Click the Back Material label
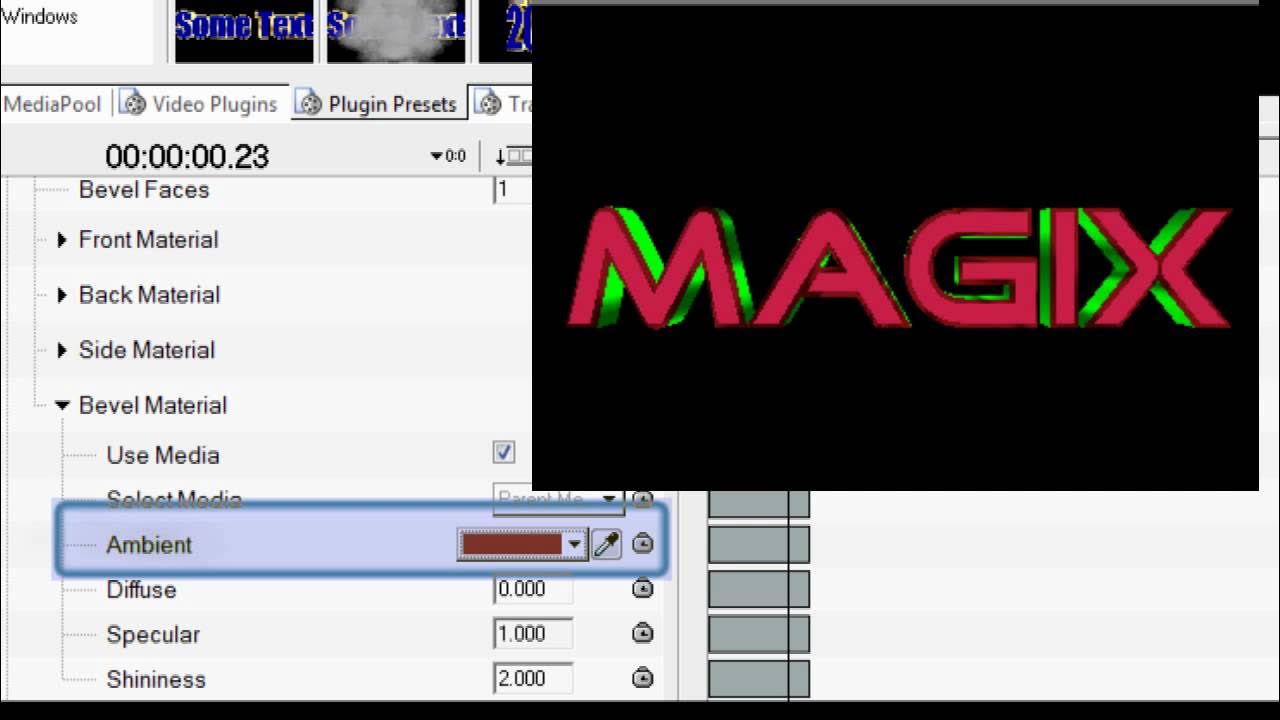Screen dimensions: 1280x720 [149, 295]
